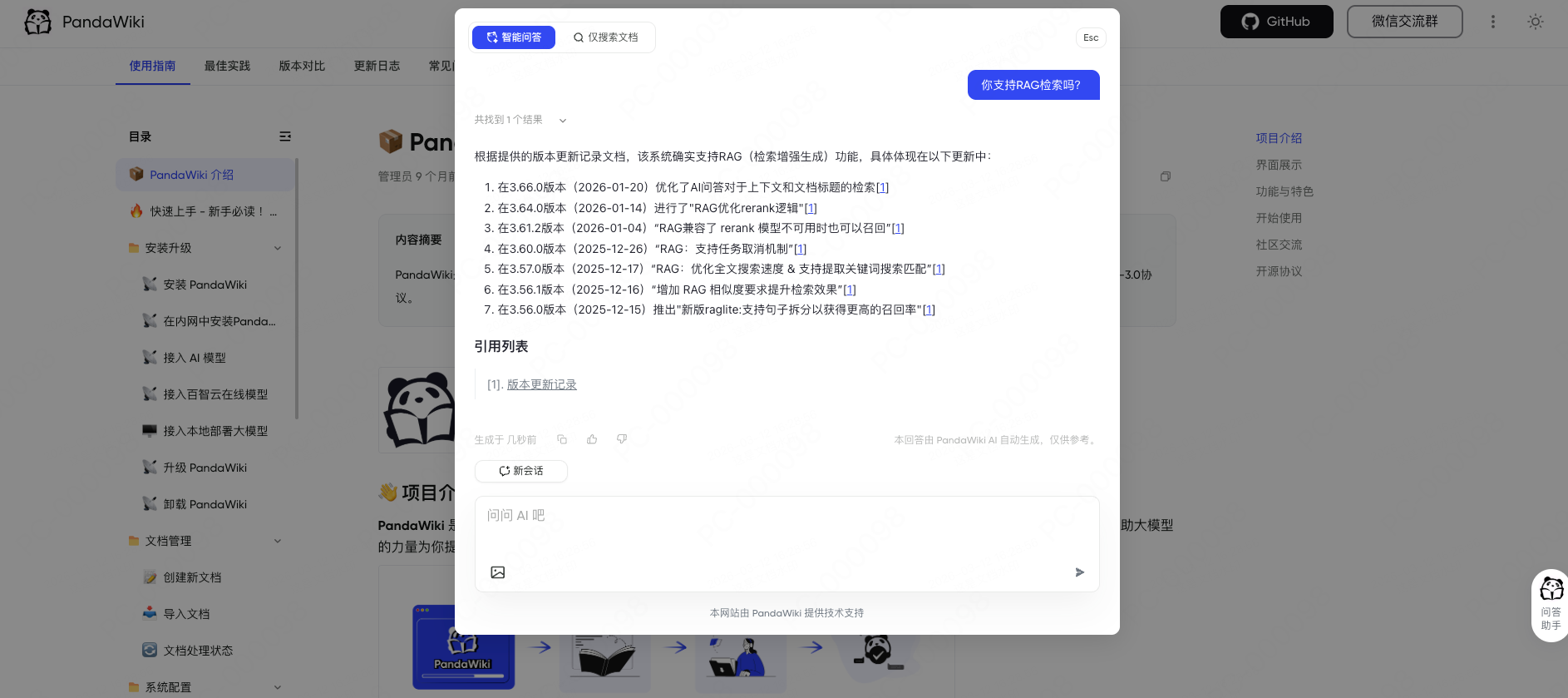The image size is (1568, 698).
Task: Start a 新会话 conversation
Action: 521,471
